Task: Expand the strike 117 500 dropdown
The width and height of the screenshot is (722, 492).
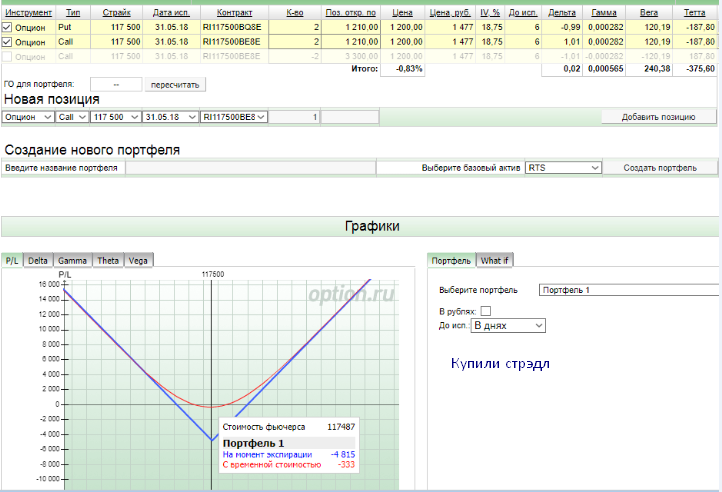Action: (116, 117)
